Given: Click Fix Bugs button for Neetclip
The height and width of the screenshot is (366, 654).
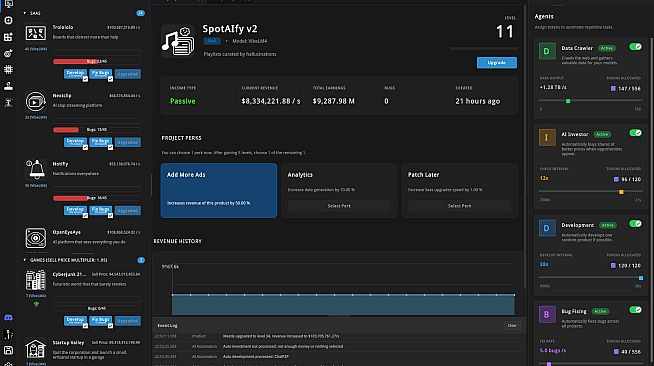Looking at the screenshot, I should pos(100,142).
